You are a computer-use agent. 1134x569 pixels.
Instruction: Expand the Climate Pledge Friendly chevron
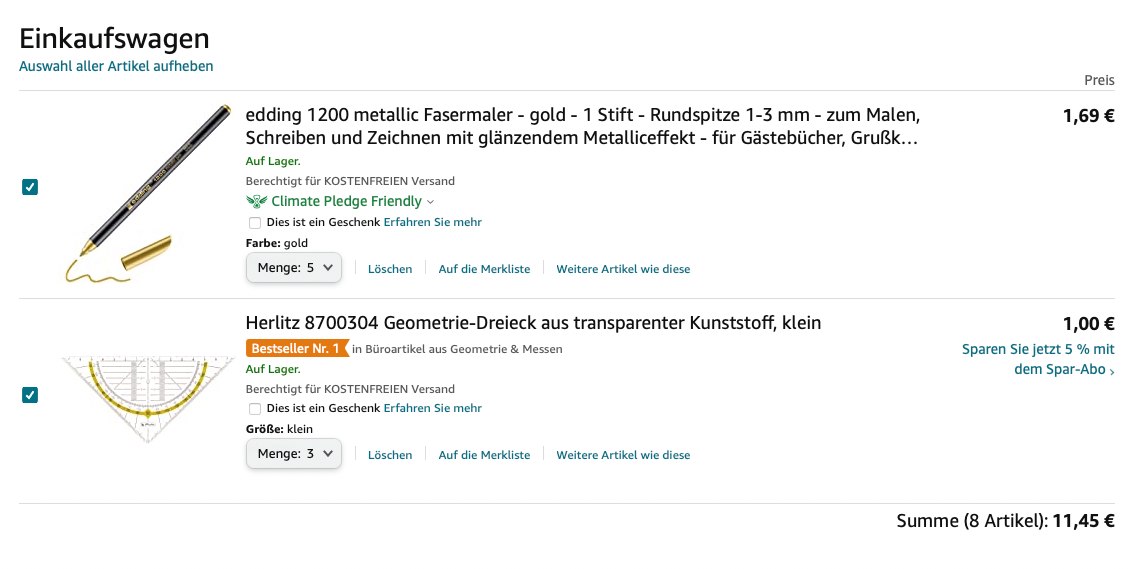point(430,202)
